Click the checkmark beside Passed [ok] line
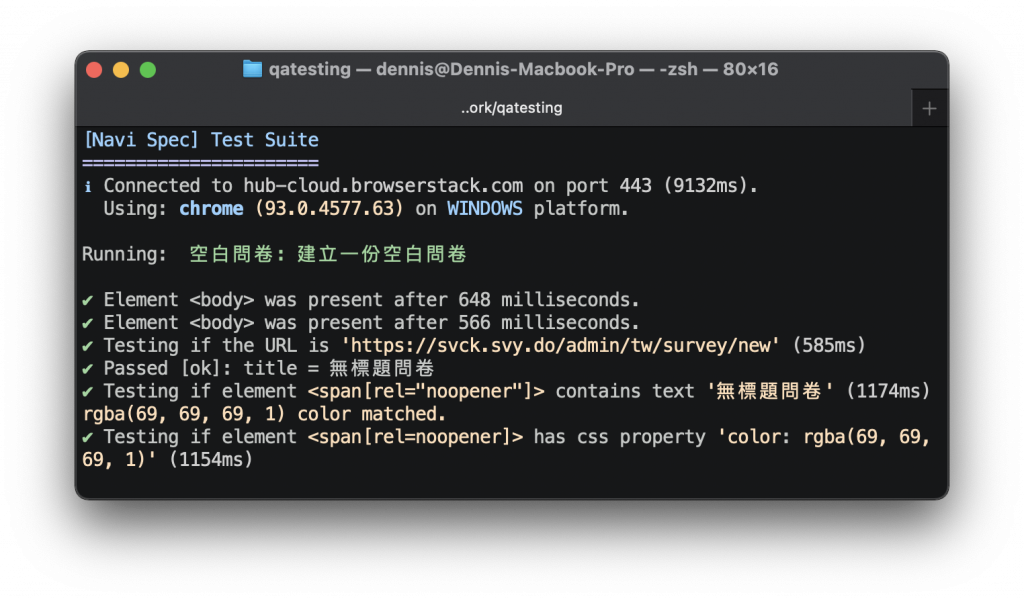 tap(88, 369)
